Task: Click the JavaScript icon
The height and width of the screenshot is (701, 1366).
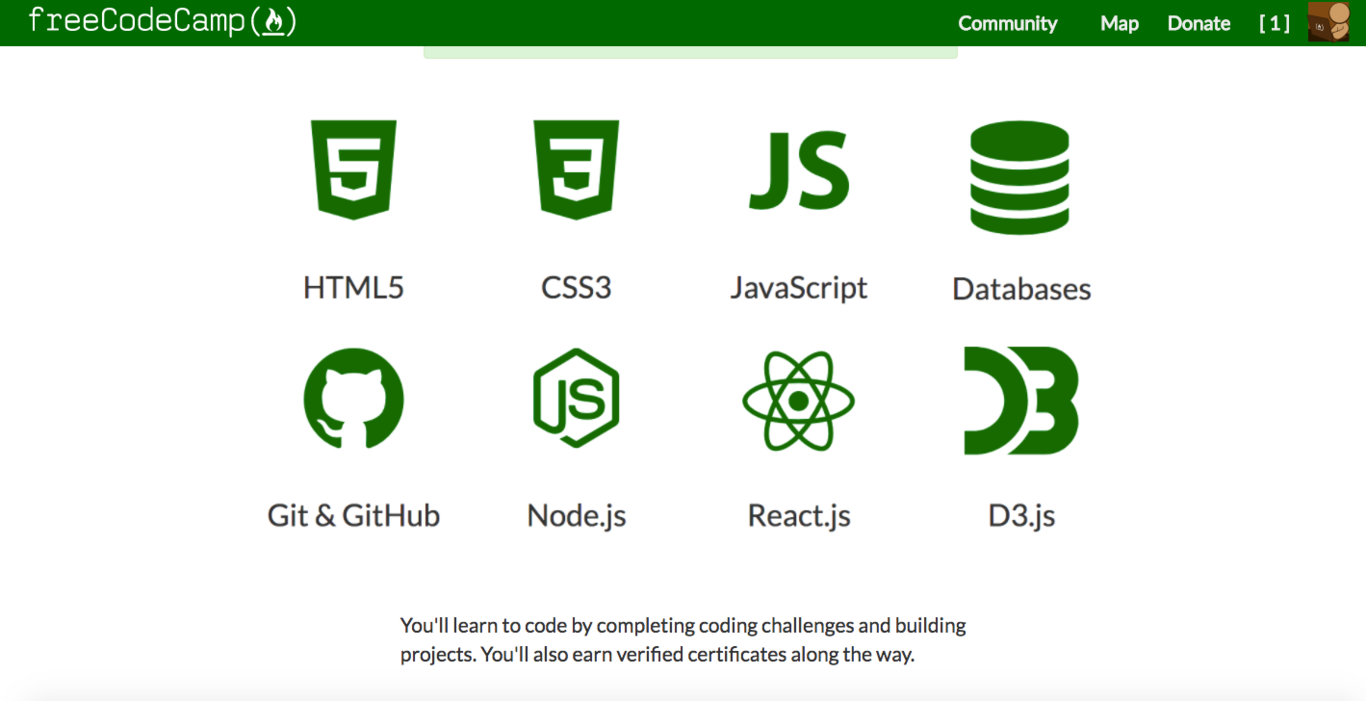Action: [798, 170]
